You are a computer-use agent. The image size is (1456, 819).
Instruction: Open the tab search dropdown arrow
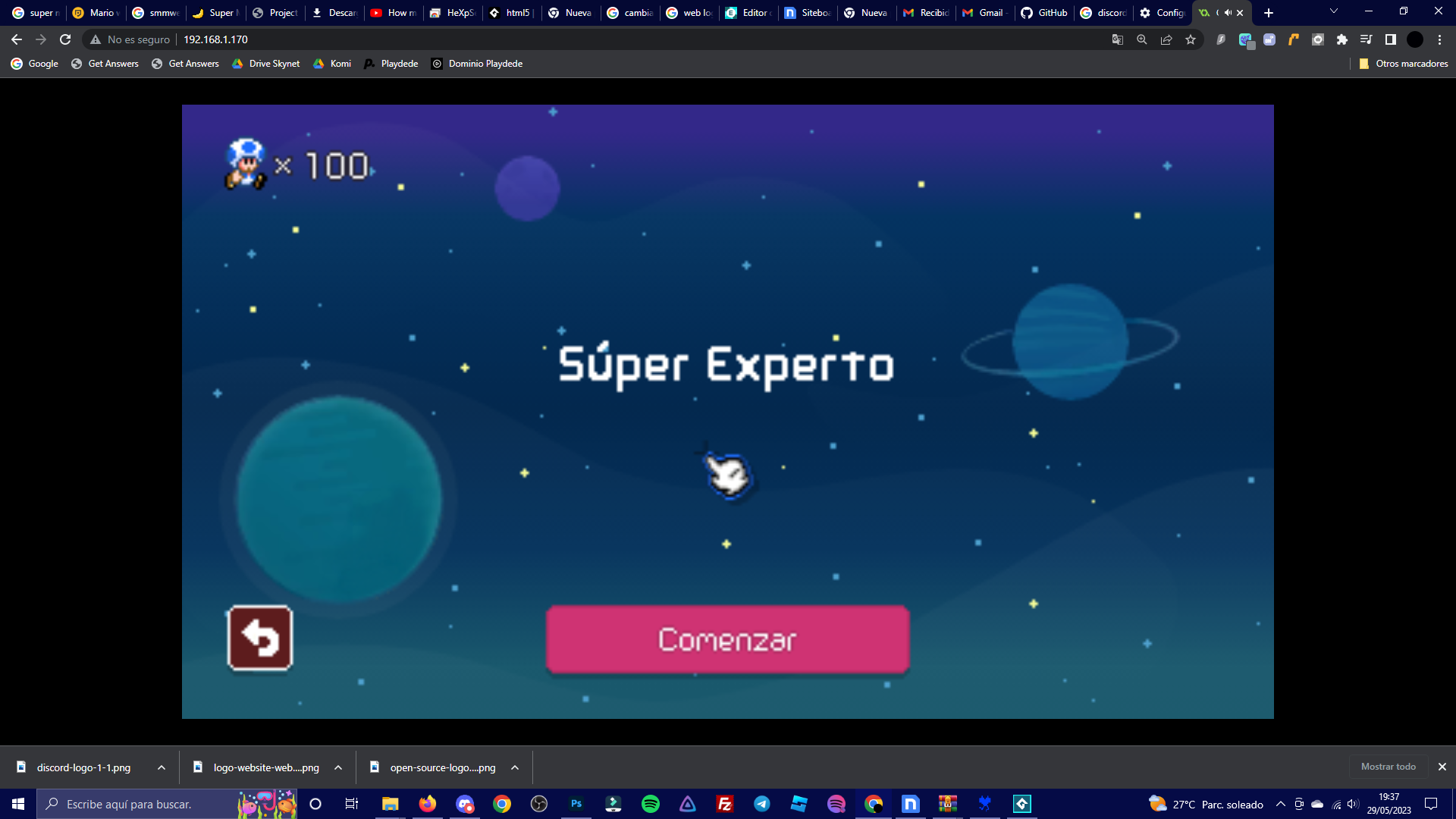[x=1333, y=11]
